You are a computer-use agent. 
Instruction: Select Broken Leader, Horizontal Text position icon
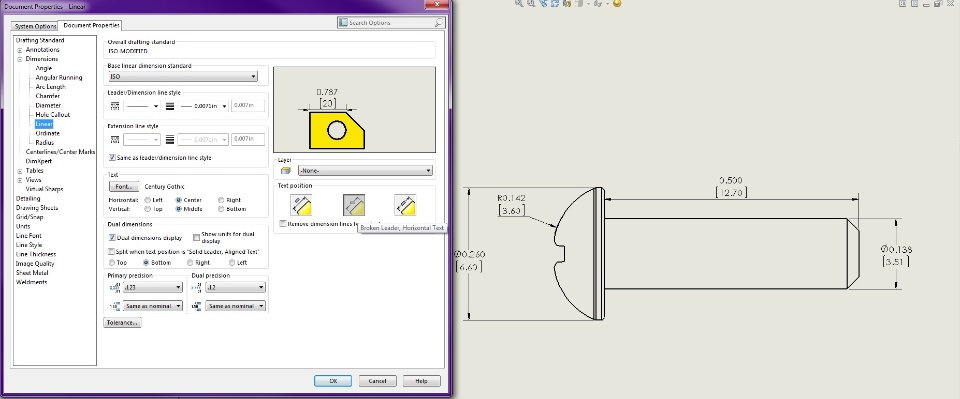click(353, 205)
